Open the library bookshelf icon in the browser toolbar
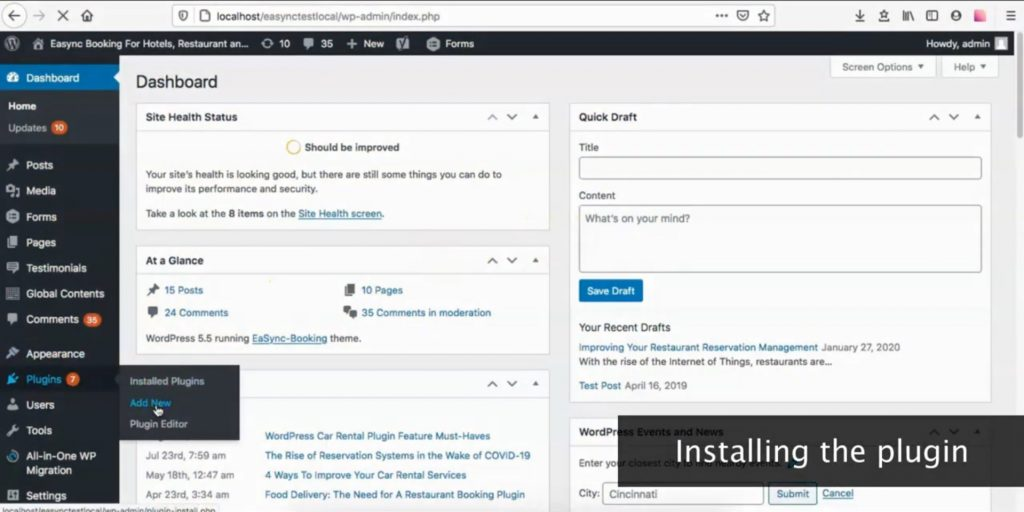Screen dimensions: 1024x512 tap(908, 16)
